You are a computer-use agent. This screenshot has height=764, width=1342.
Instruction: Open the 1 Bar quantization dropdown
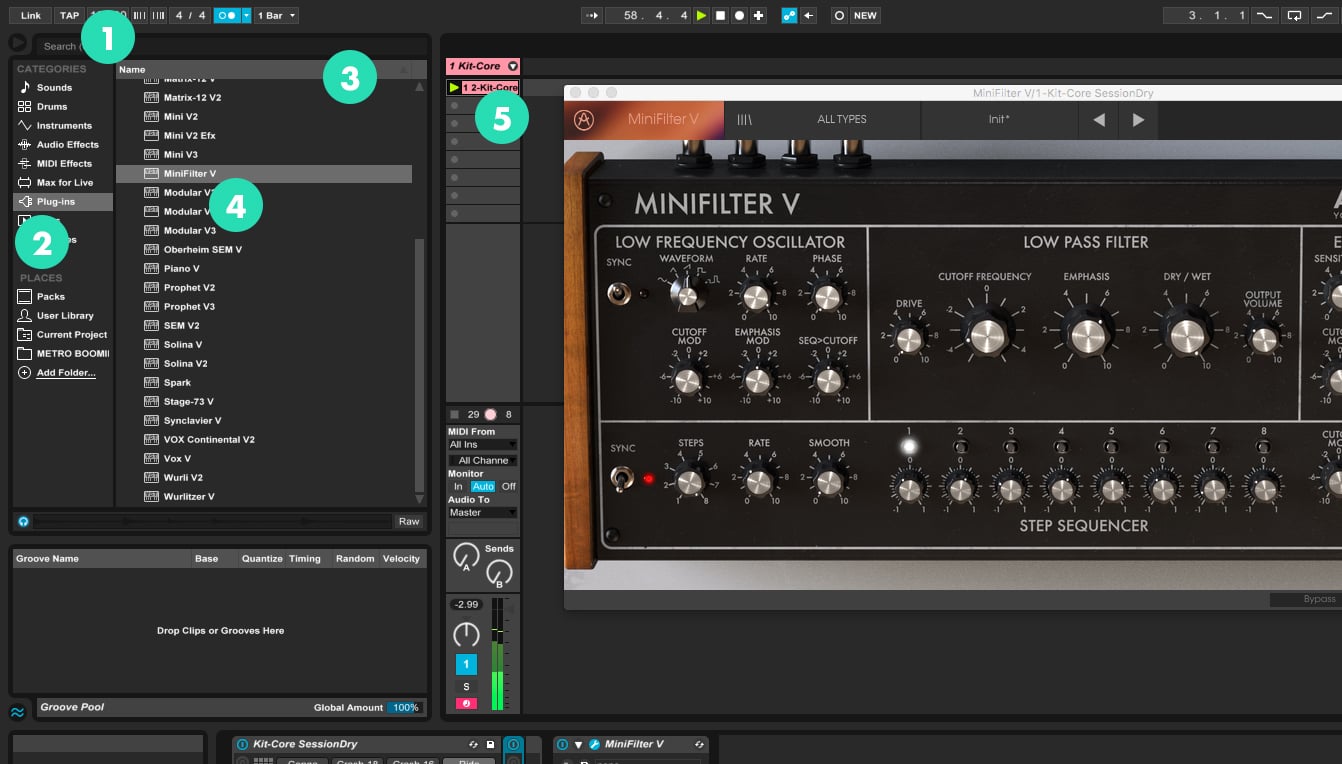coord(276,16)
